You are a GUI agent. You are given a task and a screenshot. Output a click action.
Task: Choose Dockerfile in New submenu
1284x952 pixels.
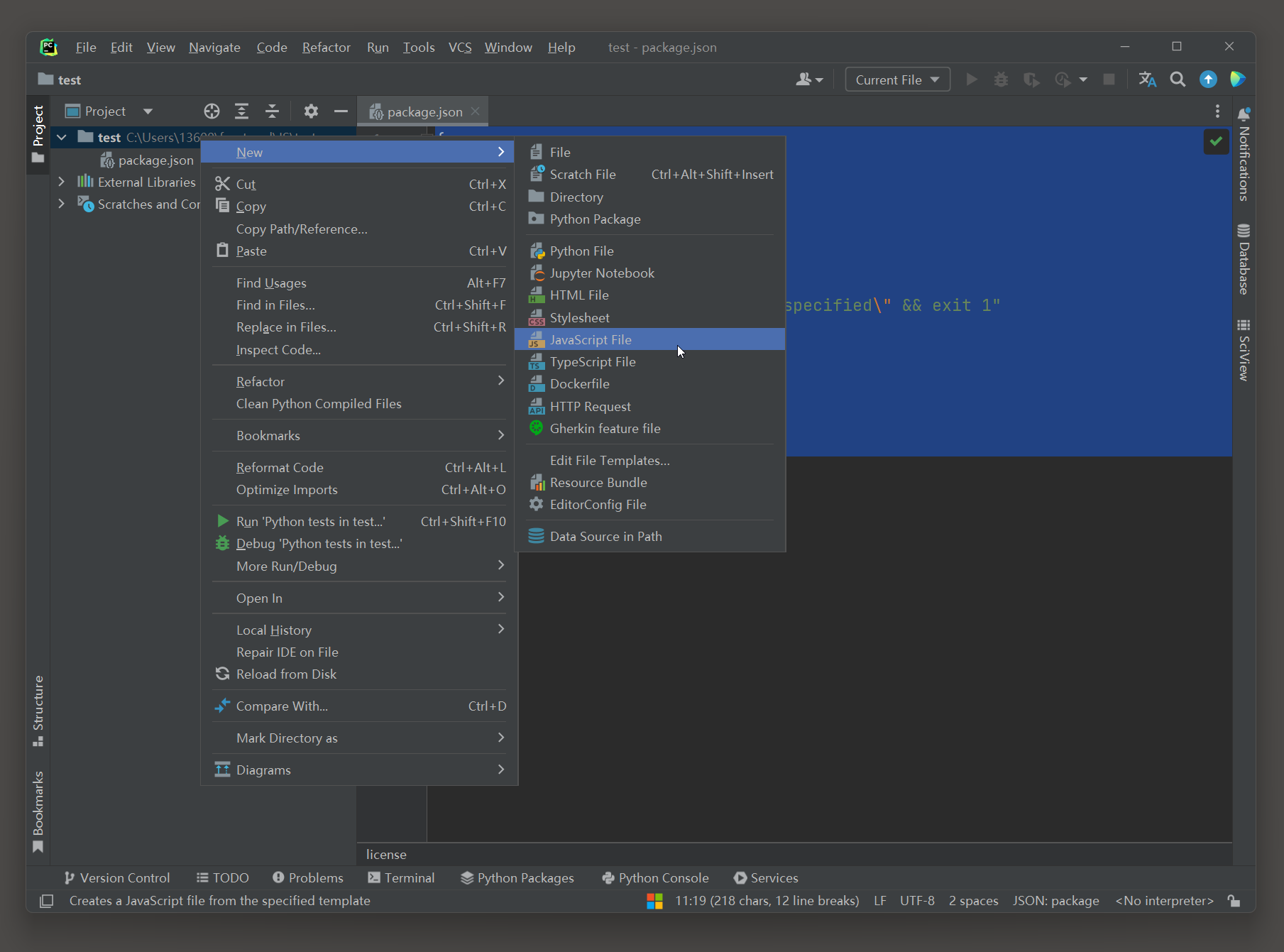(x=649, y=383)
